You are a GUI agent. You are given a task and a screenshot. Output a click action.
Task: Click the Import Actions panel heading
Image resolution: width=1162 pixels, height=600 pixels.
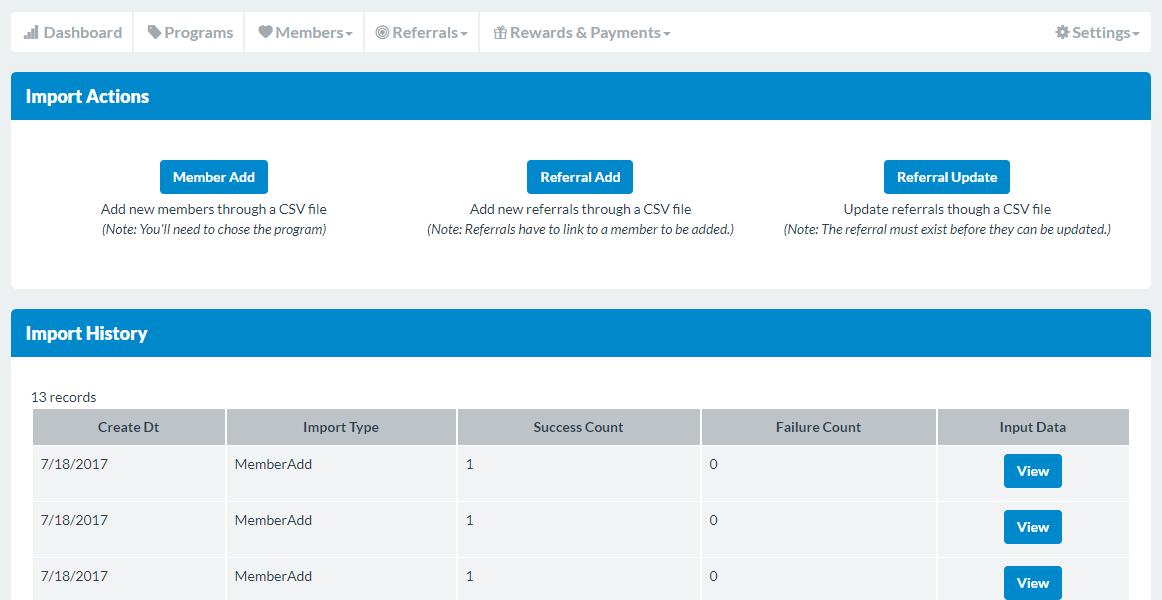click(87, 96)
